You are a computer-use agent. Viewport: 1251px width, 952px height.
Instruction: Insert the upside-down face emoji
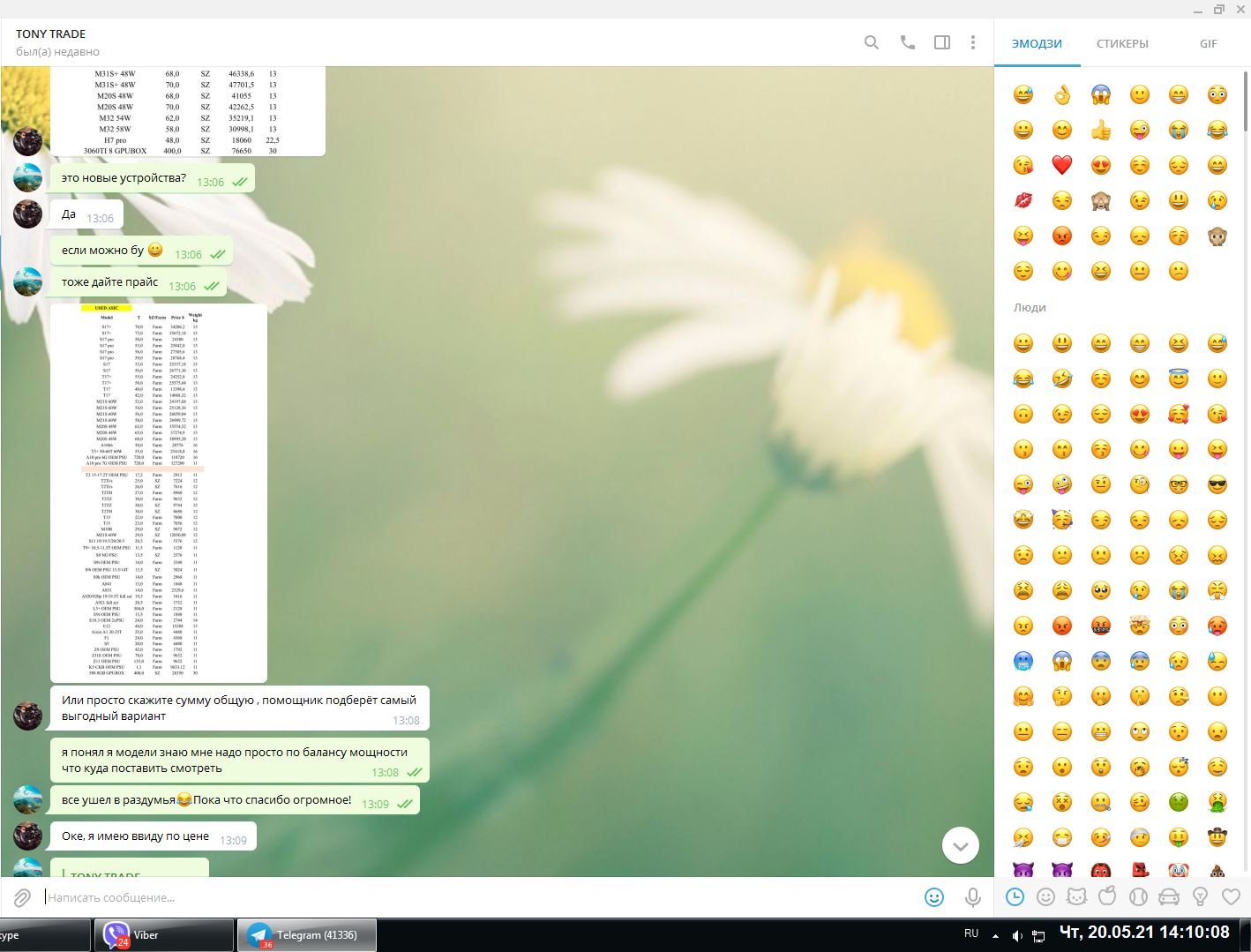point(1023,414)
